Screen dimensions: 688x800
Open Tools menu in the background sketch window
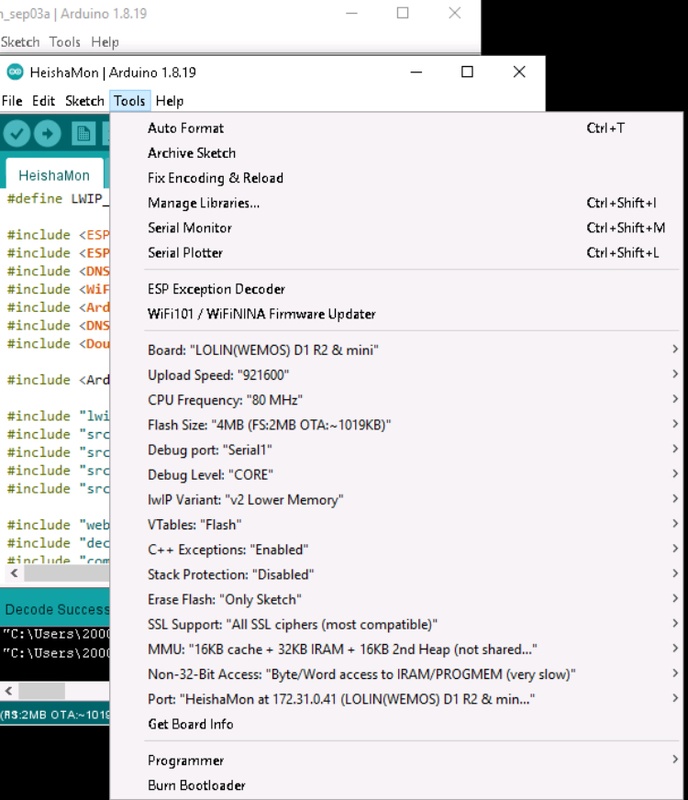(65, 42)
